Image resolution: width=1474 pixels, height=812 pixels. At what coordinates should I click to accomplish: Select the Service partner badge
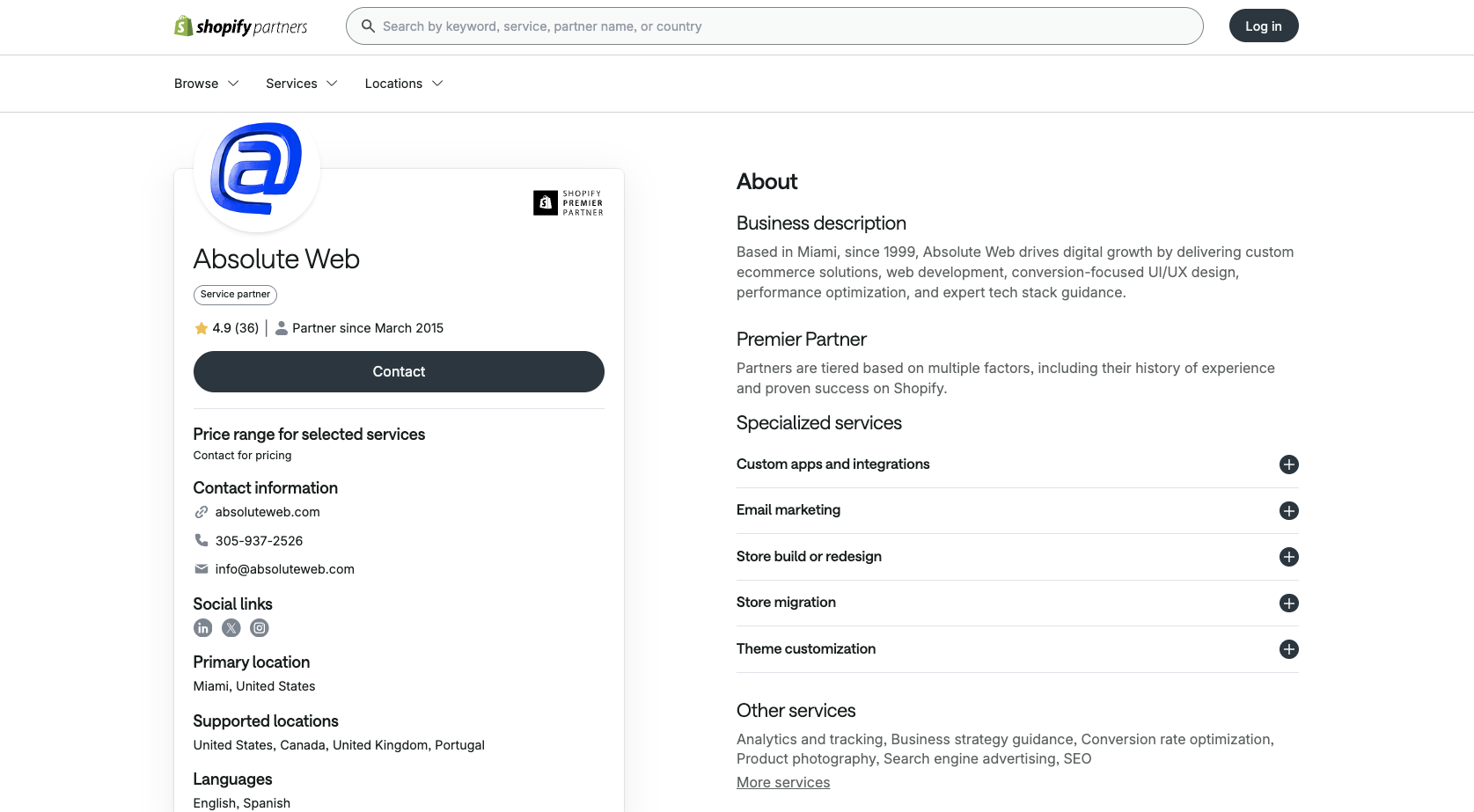(x=234, y=294)
